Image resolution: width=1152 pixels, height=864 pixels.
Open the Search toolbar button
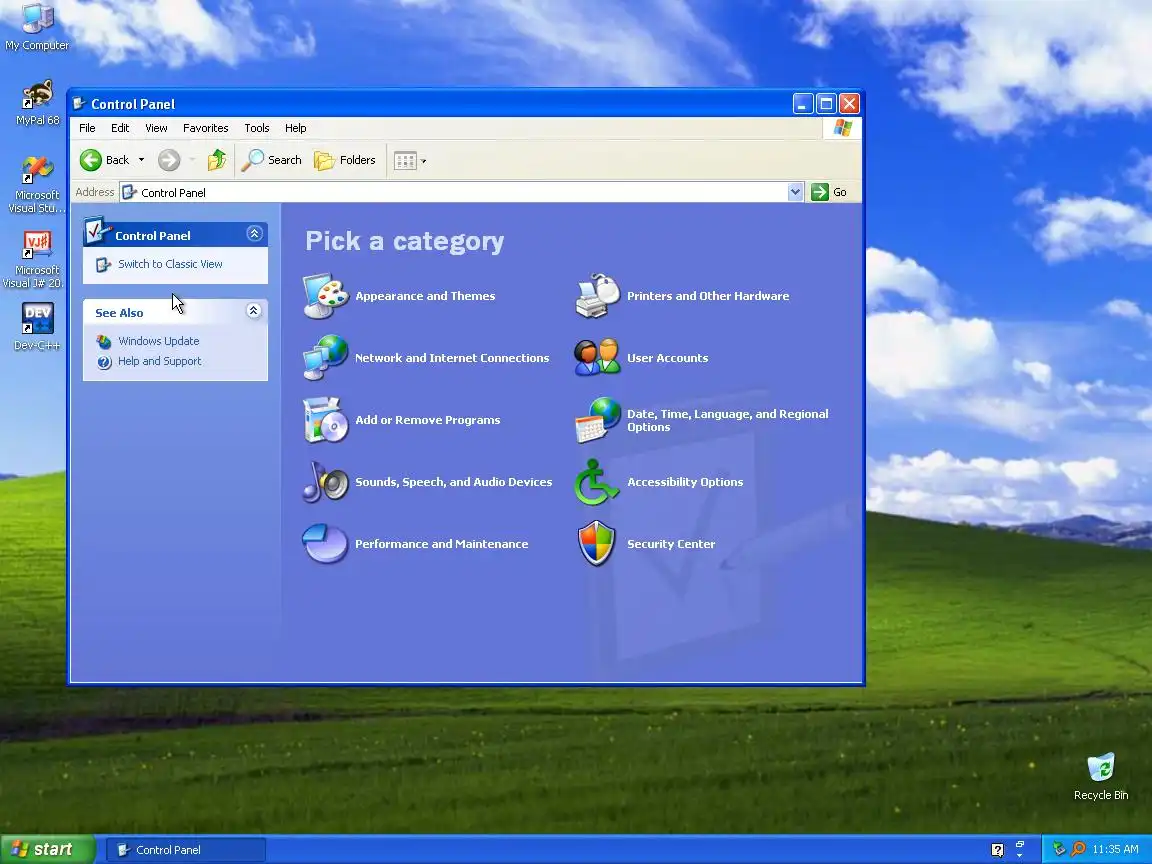272,159
